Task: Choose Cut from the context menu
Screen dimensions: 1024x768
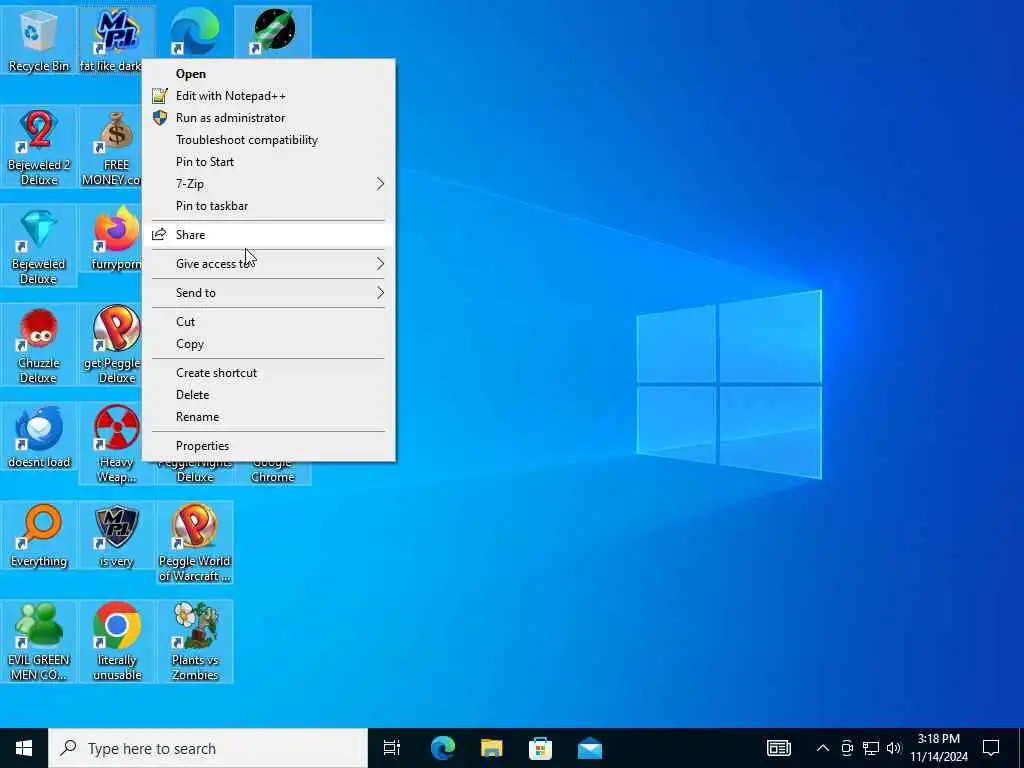Action: pyautogui.click(x=268, y=322)
